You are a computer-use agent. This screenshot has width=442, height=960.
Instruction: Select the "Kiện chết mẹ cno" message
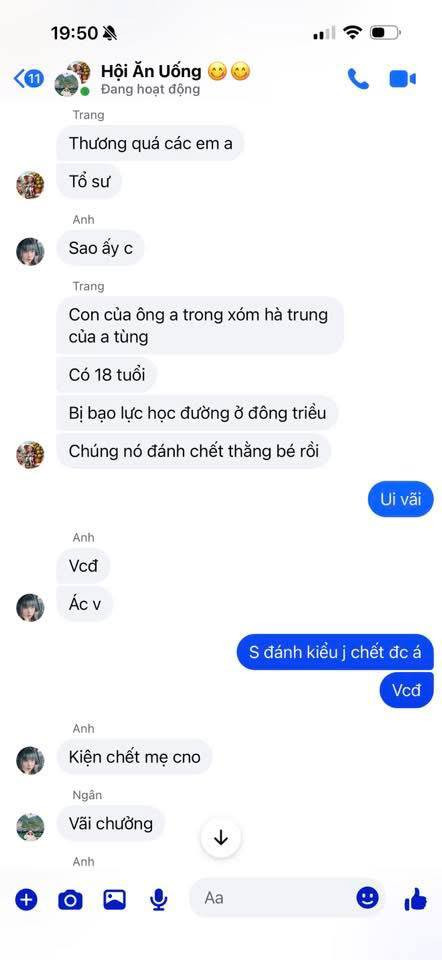[134, 757]
